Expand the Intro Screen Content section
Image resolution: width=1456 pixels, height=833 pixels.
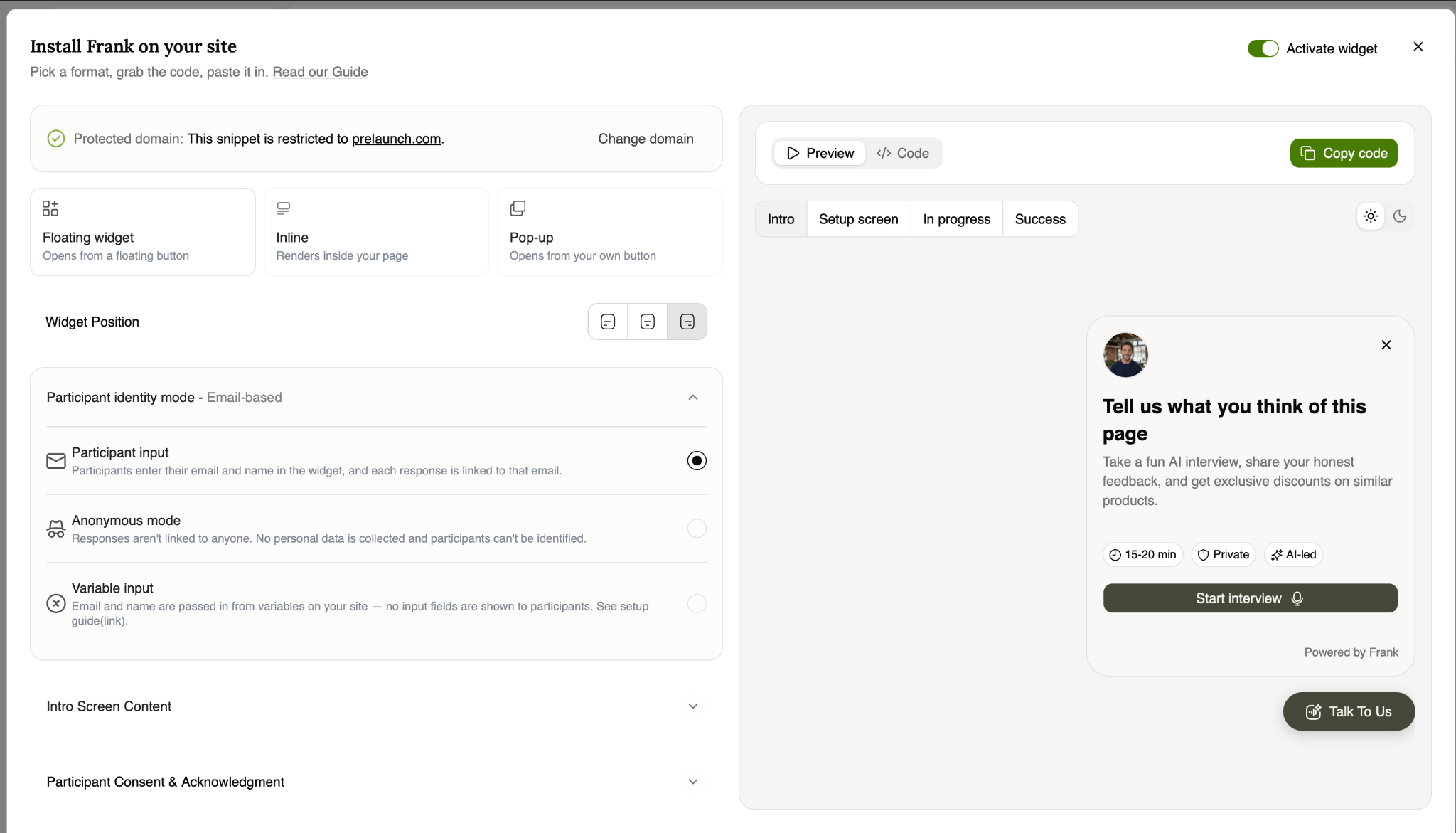click(693, 706)
